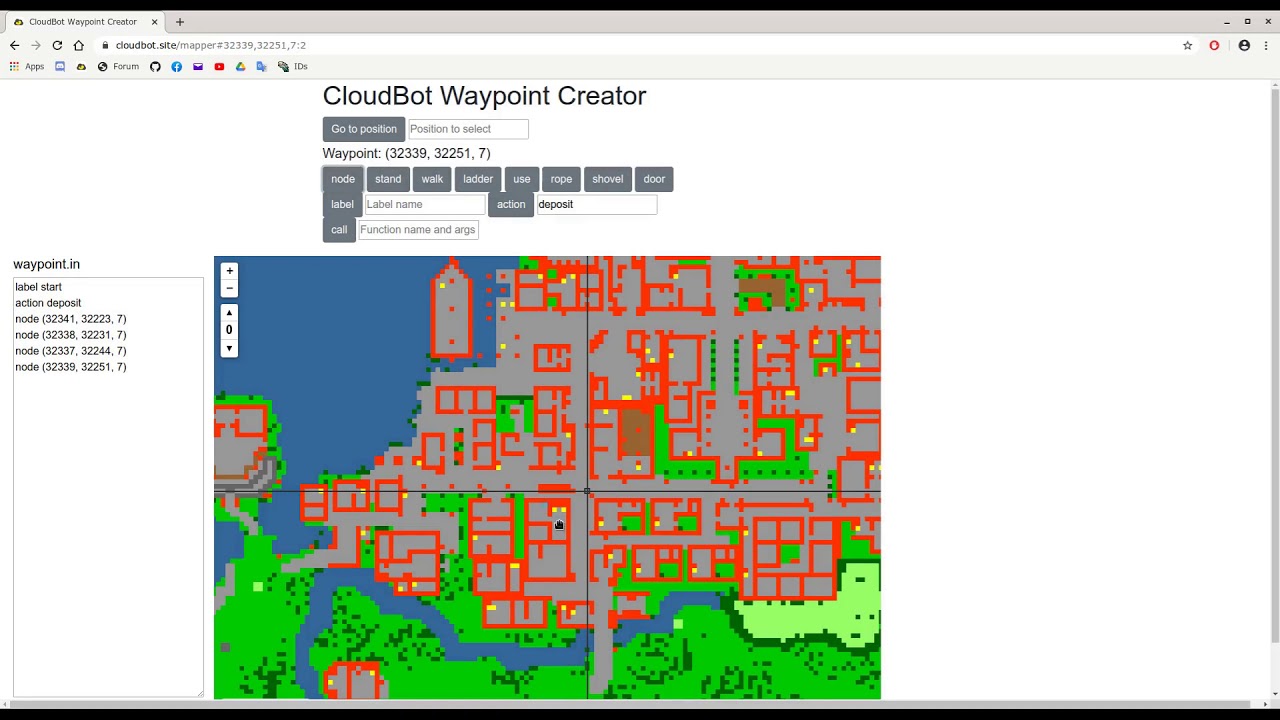This screenshot has width=1280, height=720.
Task: Close the CloudBot Waypoint Creator tab
Action: (x=155, y=21)
